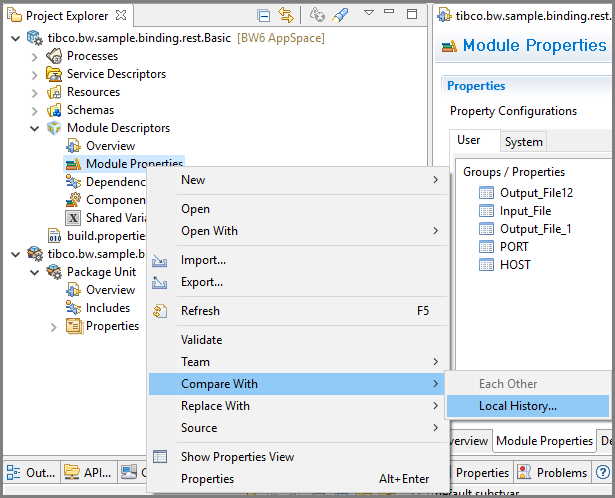Viewport: 615px width, 498px height.
Task: Click the Processes folder icon
Action: [54, 56]
